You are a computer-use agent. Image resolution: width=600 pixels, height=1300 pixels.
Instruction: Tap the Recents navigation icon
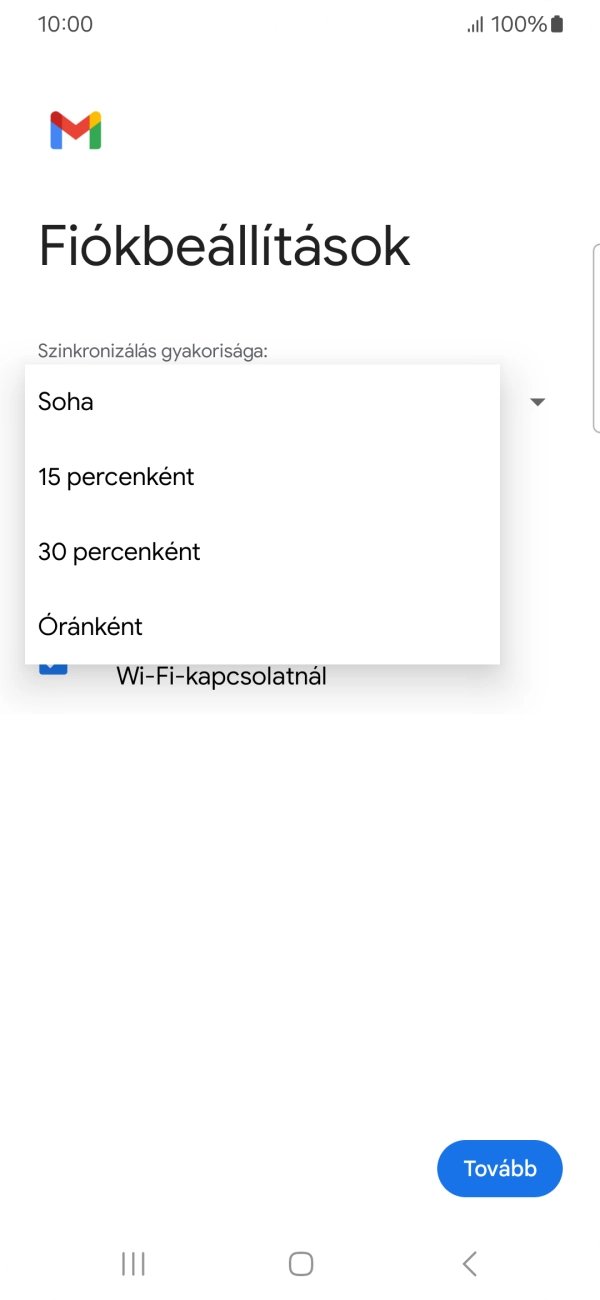click(x=131, y=1263)
